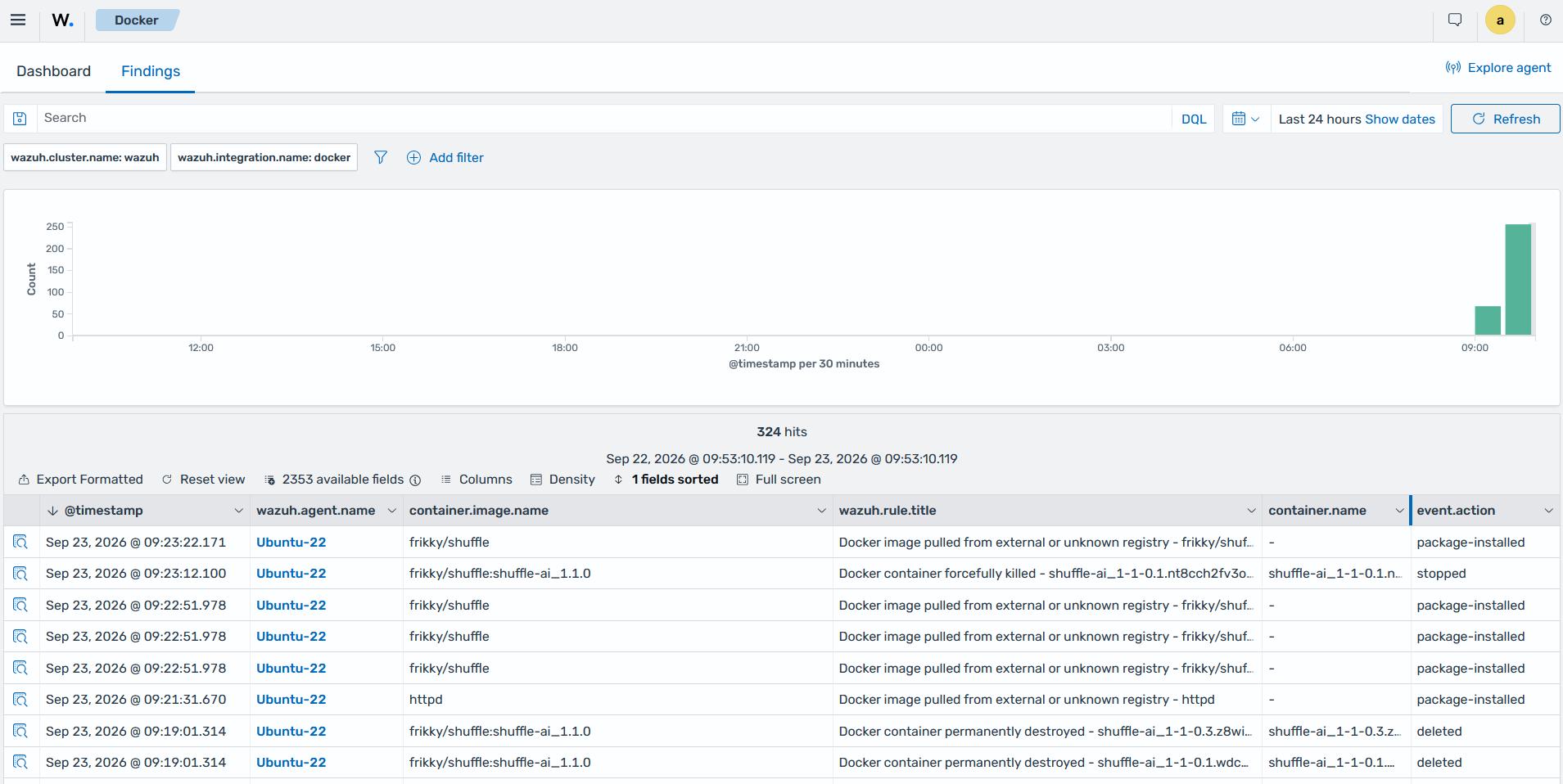Inspect the 09:19:01.314 z8wi row document
This screenshot has height=784, width=1563.
tap(20, 731)
